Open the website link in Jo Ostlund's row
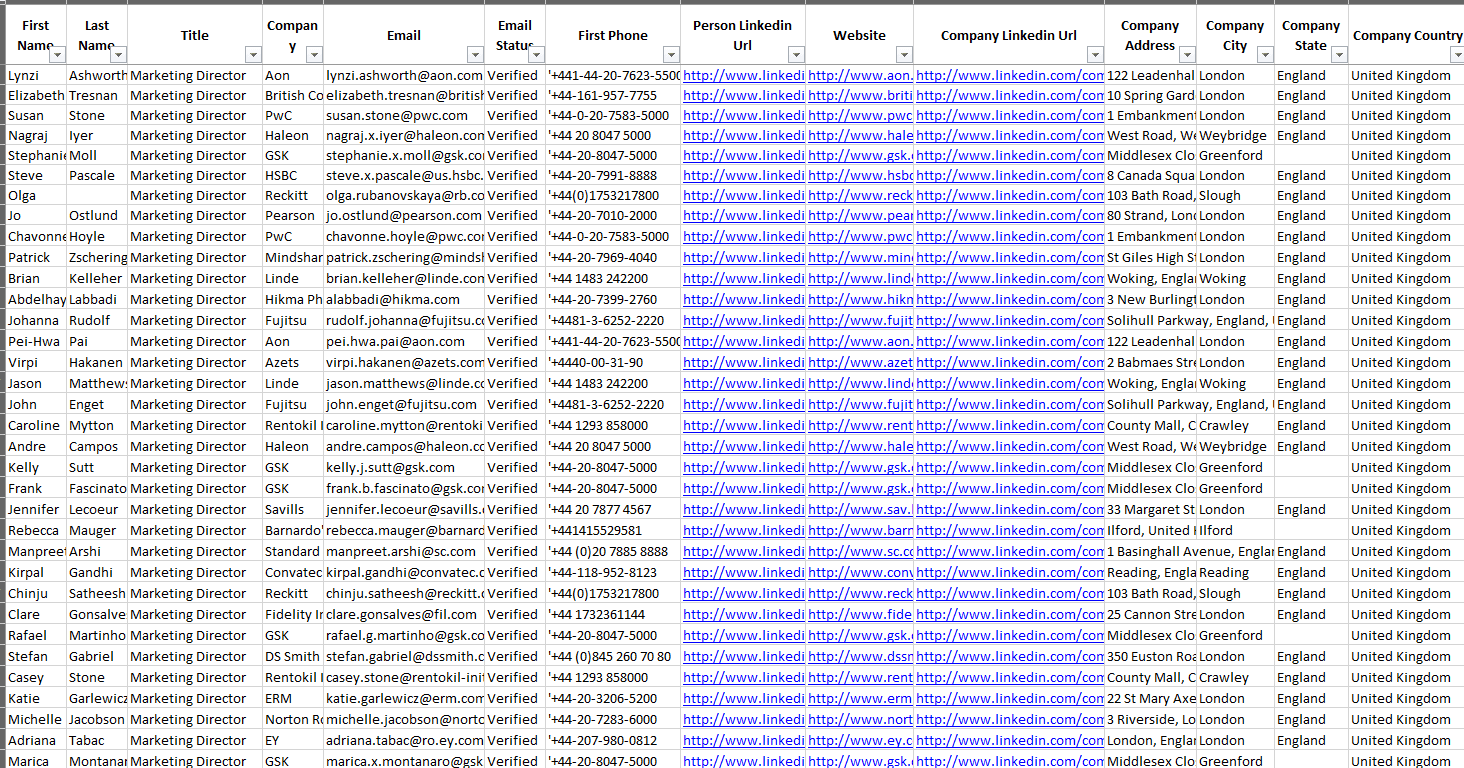This screenshot has height=768, width=1464. pos(859,216)
